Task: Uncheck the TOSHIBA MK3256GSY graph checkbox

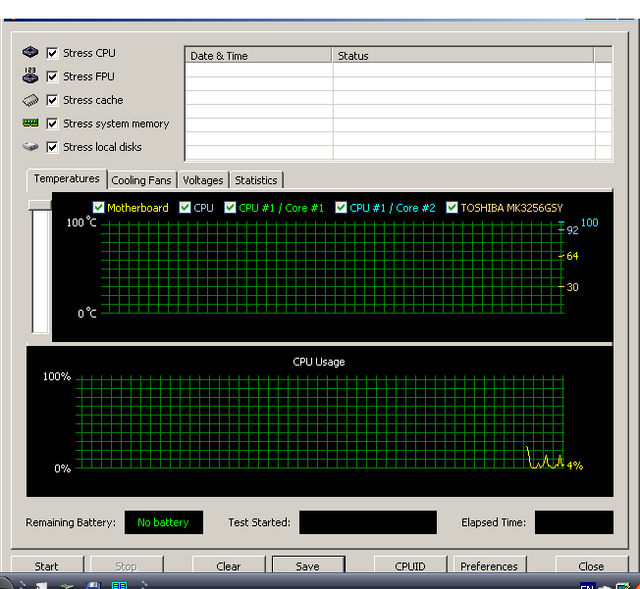Action: point(452,208)
